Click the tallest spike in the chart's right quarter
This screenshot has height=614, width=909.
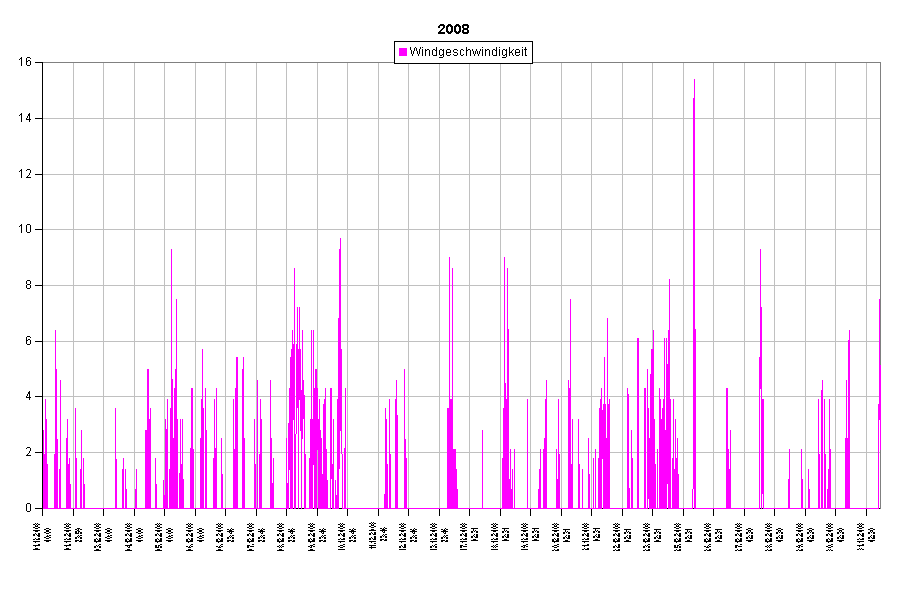pyautogui.click(x=760, y=252)
